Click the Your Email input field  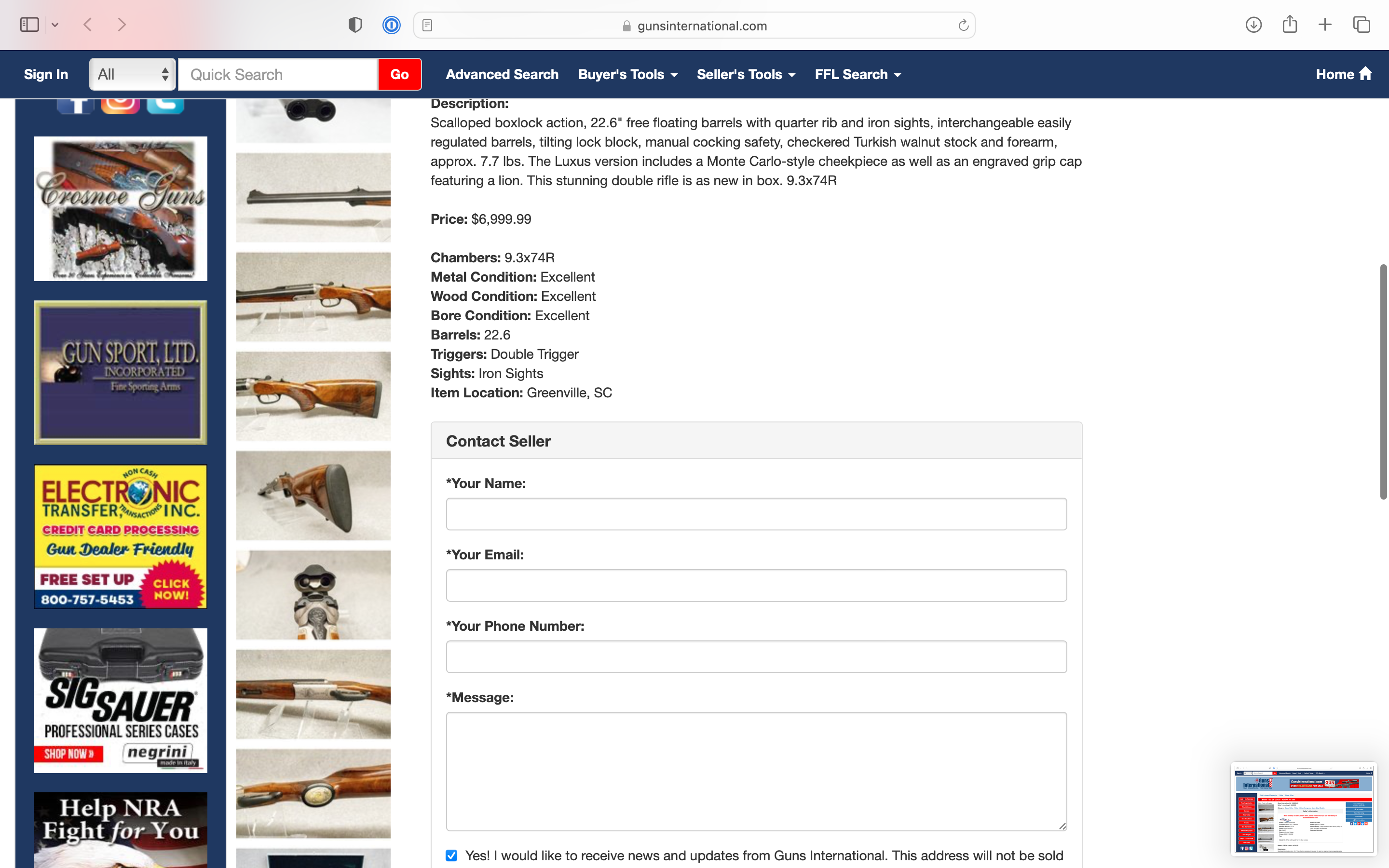click(x=756, y=585)
